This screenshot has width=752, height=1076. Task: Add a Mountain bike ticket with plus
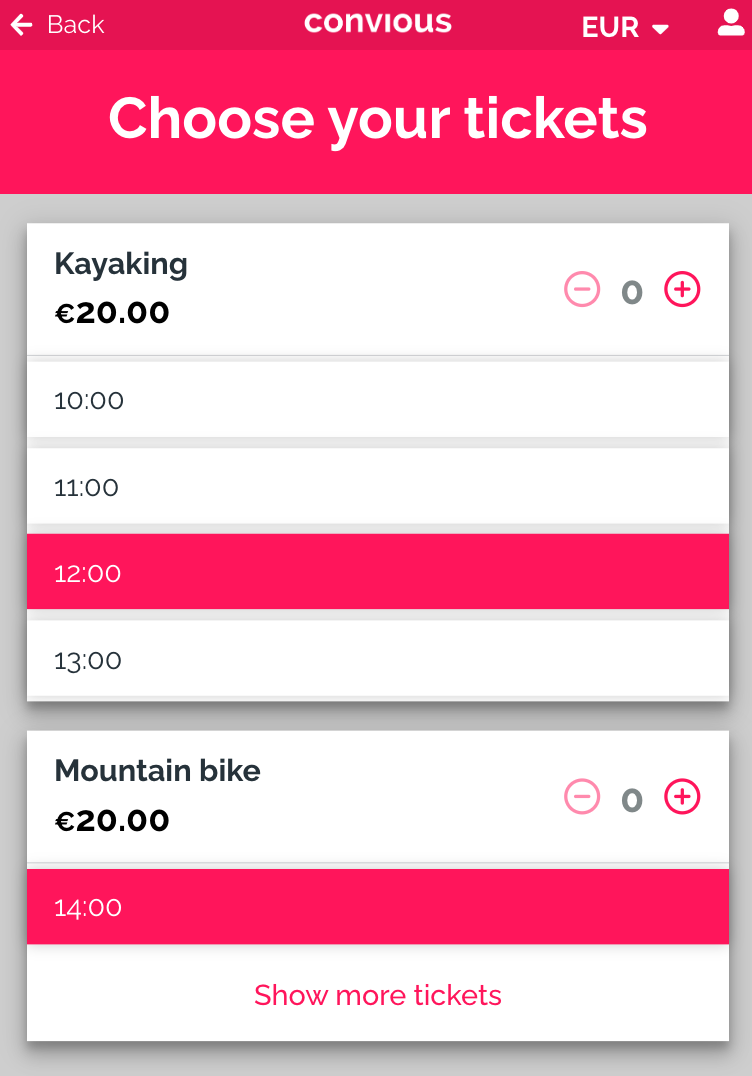tap(683, 797)
